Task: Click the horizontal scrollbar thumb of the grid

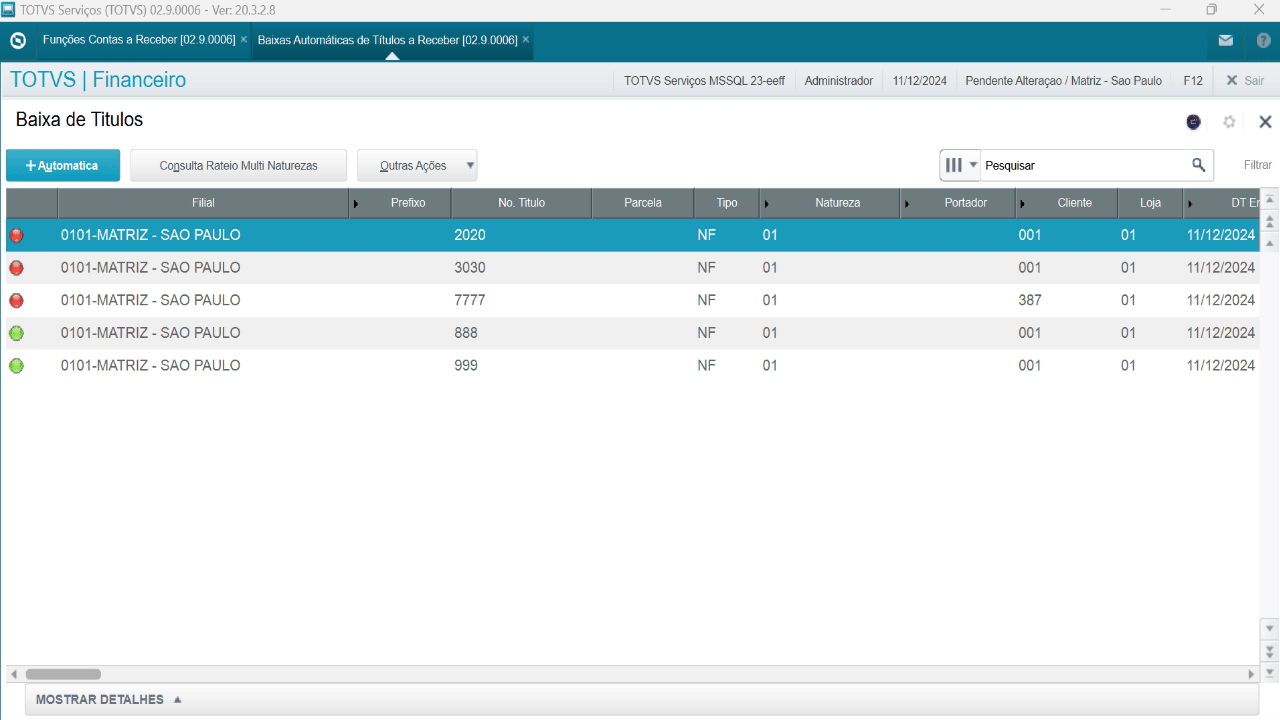Action: 63,674
